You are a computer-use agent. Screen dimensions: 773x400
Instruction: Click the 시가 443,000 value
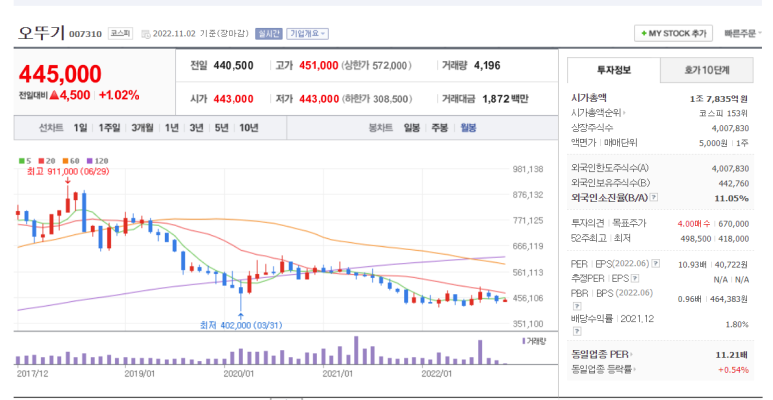click(233, 99)
